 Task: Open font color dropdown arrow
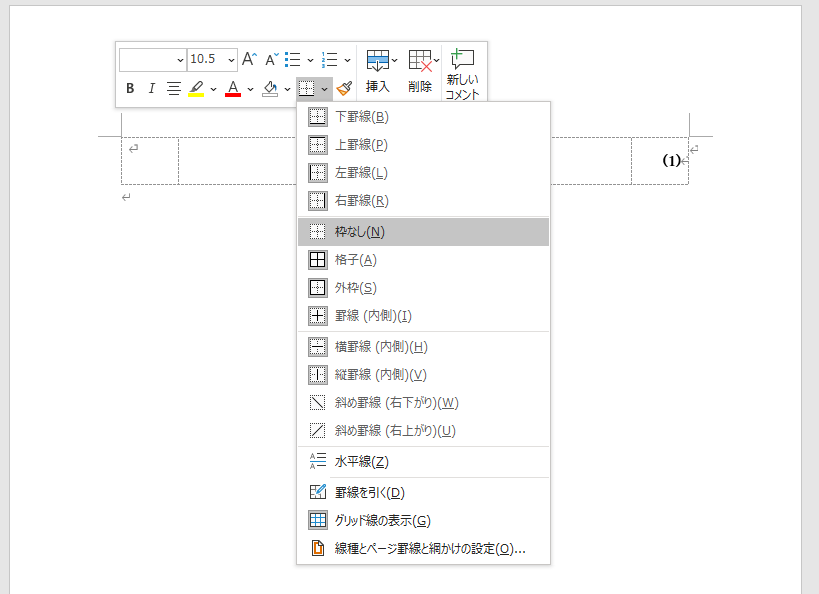pos(250,89)
